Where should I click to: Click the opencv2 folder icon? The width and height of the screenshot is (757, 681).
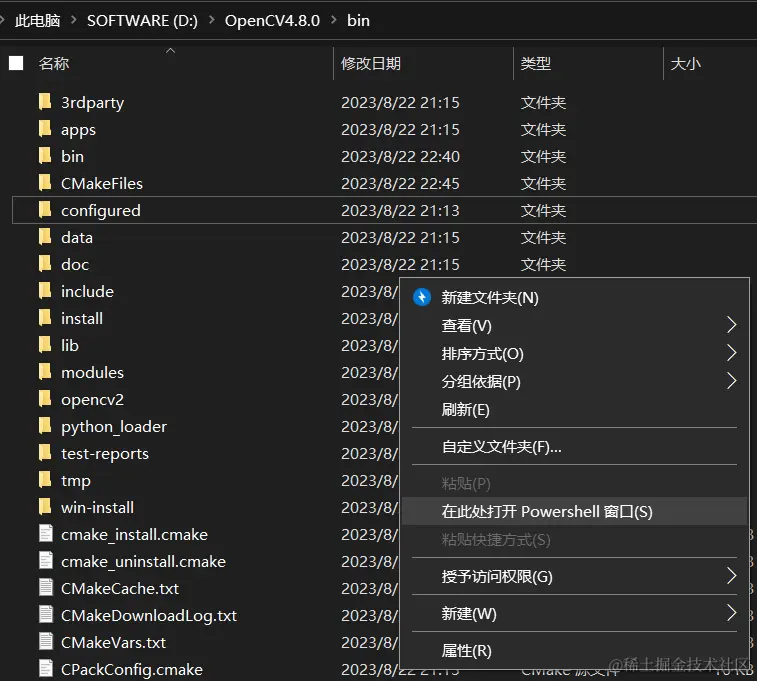[x=45, y=399]
